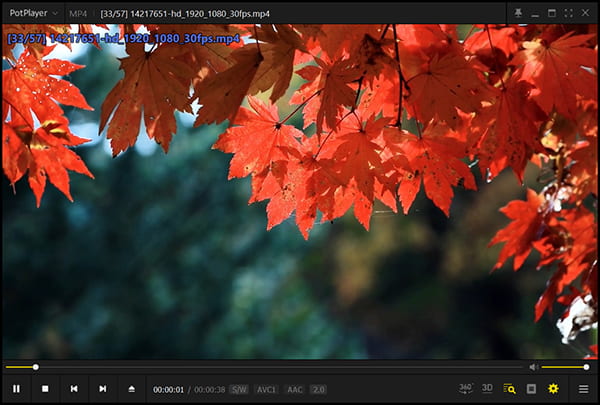Open the PotPlayer main menu dropdown
Screen dimensions: 600x405
[33, 13]
